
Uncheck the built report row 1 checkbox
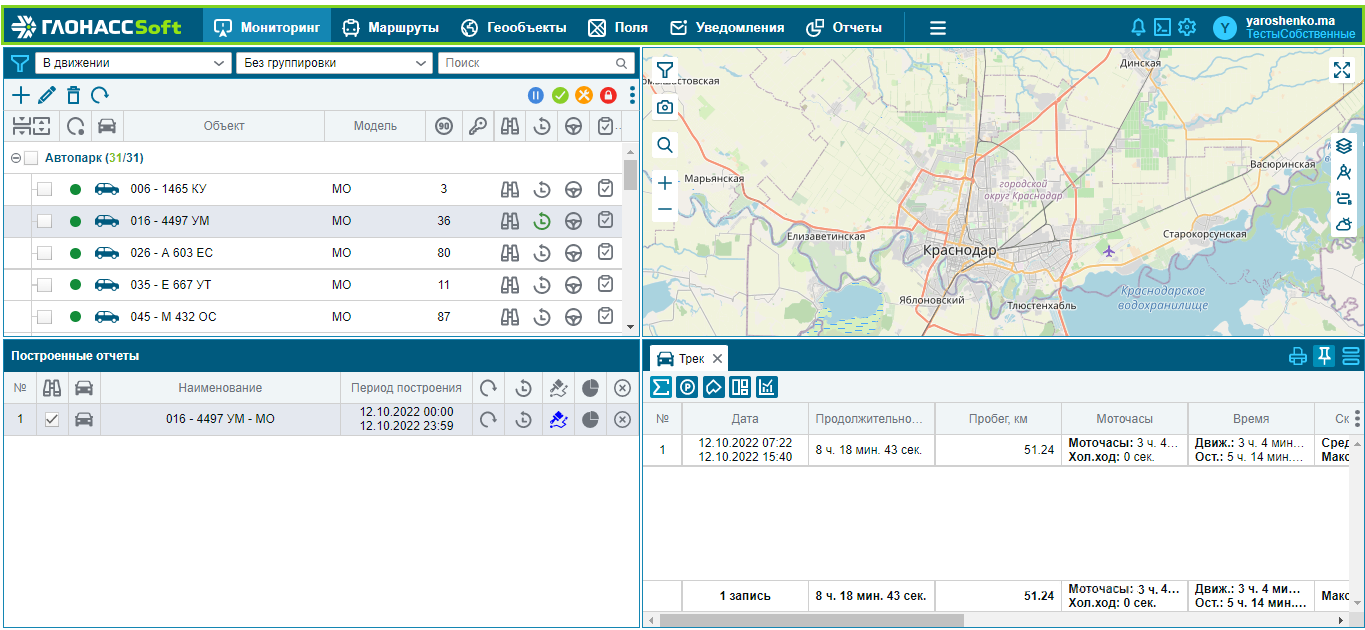[x=52, y=420]
